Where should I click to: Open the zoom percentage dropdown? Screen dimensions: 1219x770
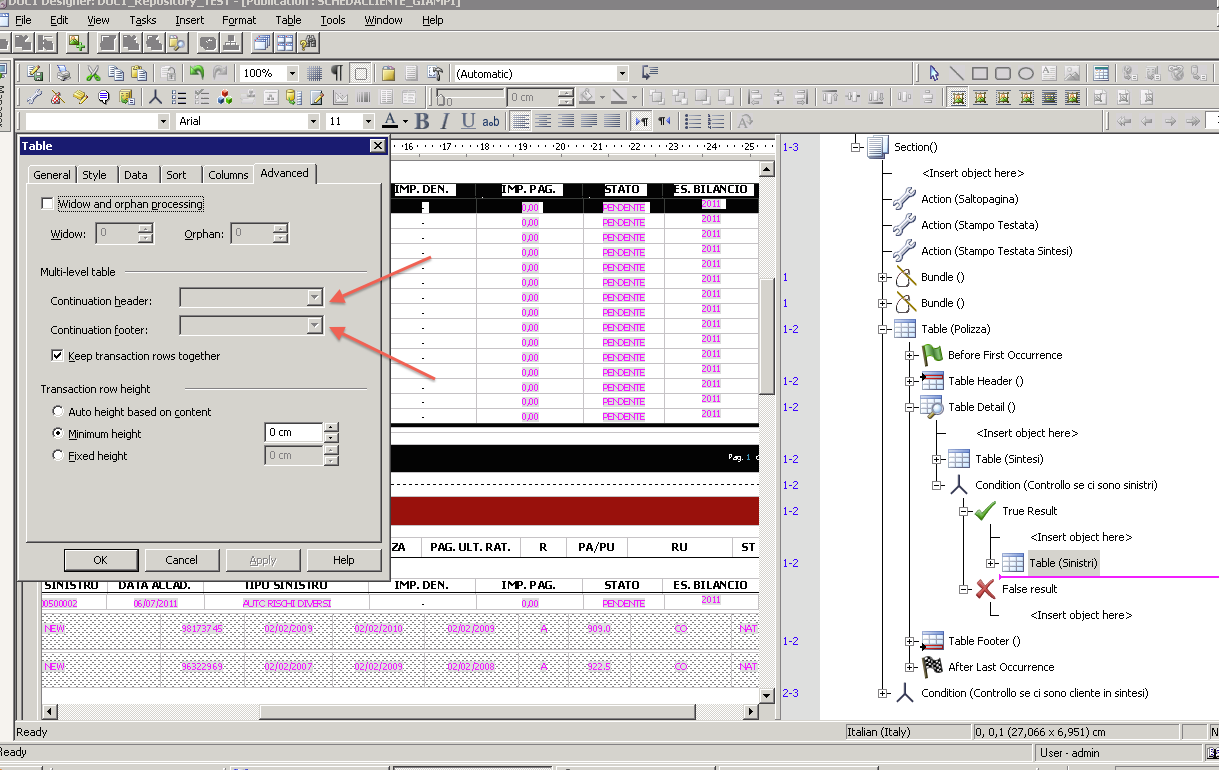[x=292, y=73]
